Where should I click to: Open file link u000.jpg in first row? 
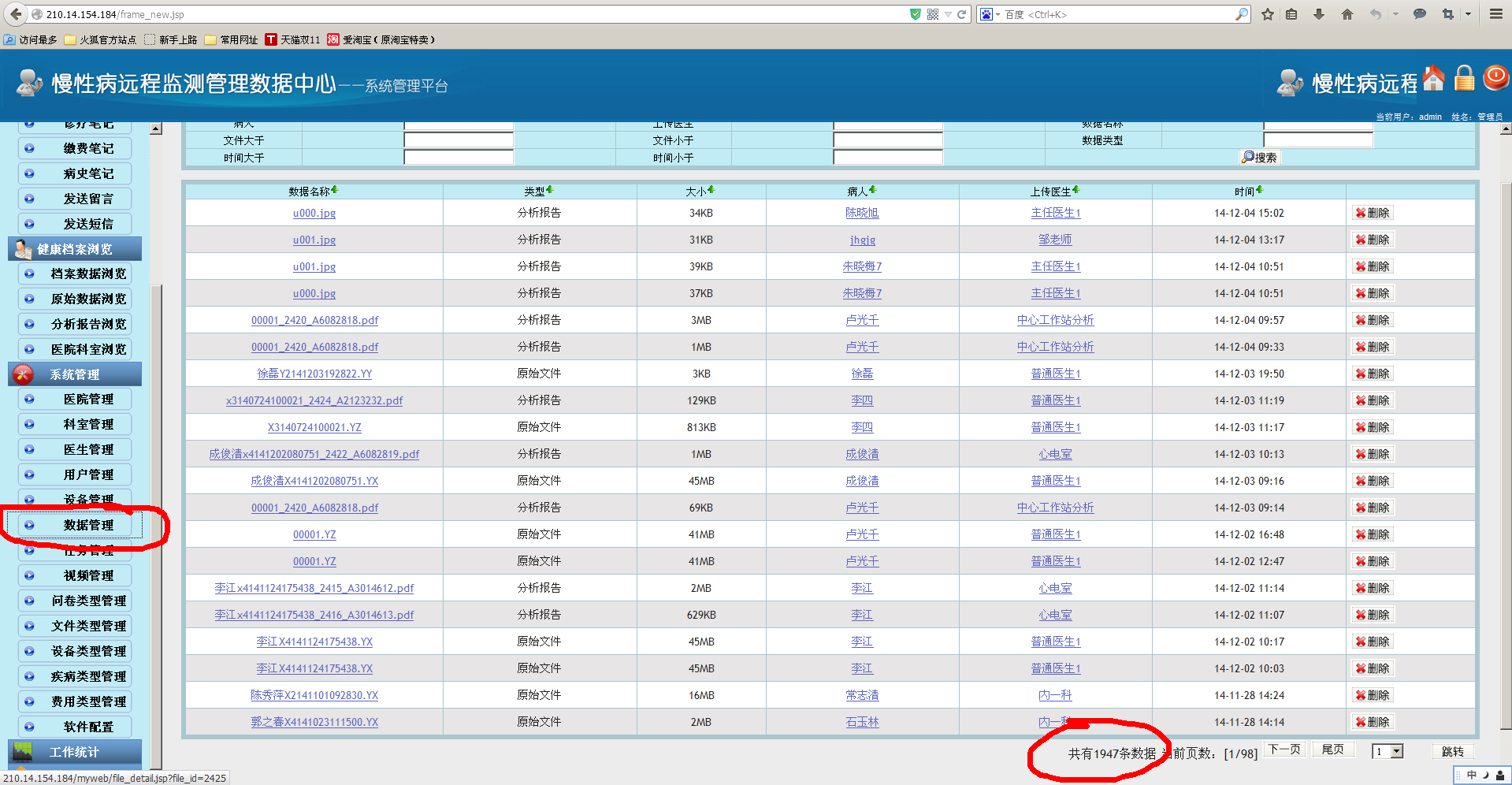[314, 213]
